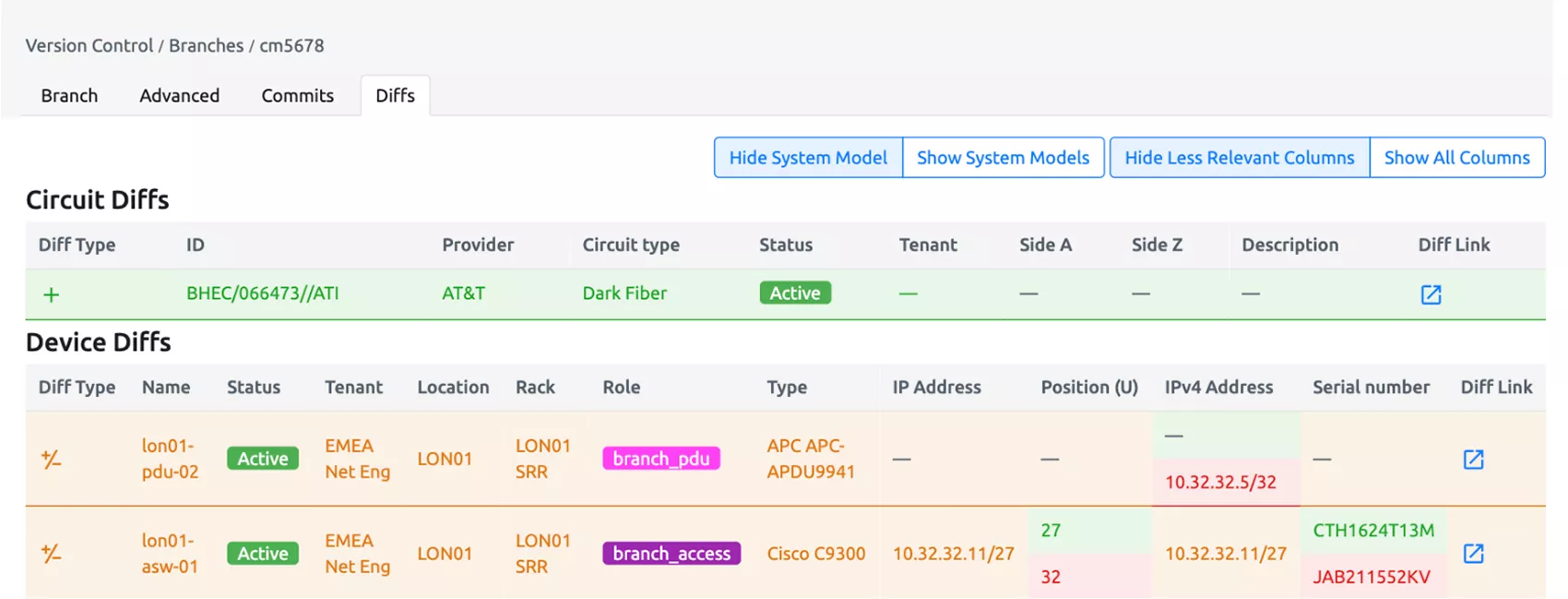Select the Diffs tab
The image size is (1568, 599).
pos(395,96)
